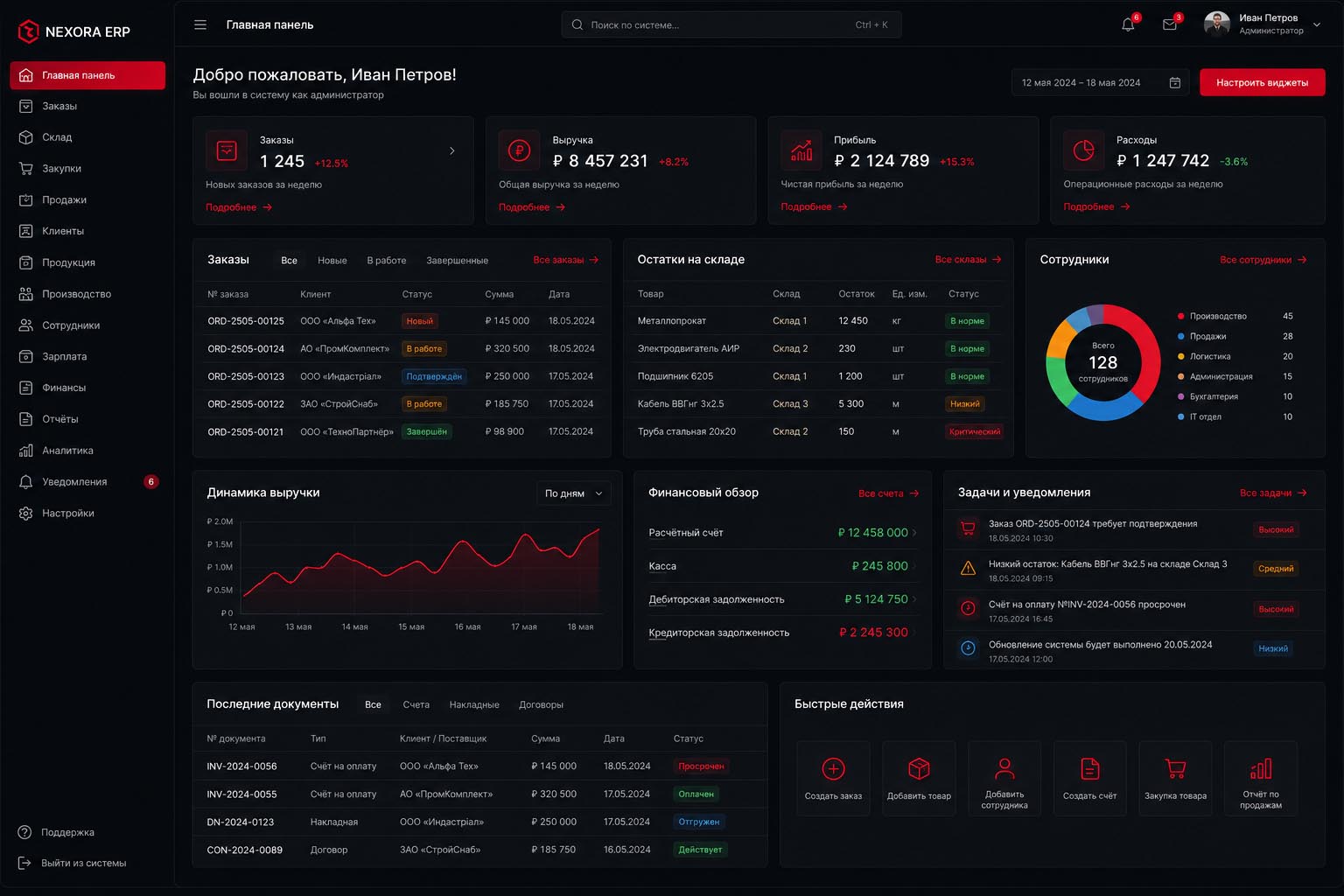Switch to Новые orders tab
Viewport: 1344px width, 896px height.
(x=332, y=261)
